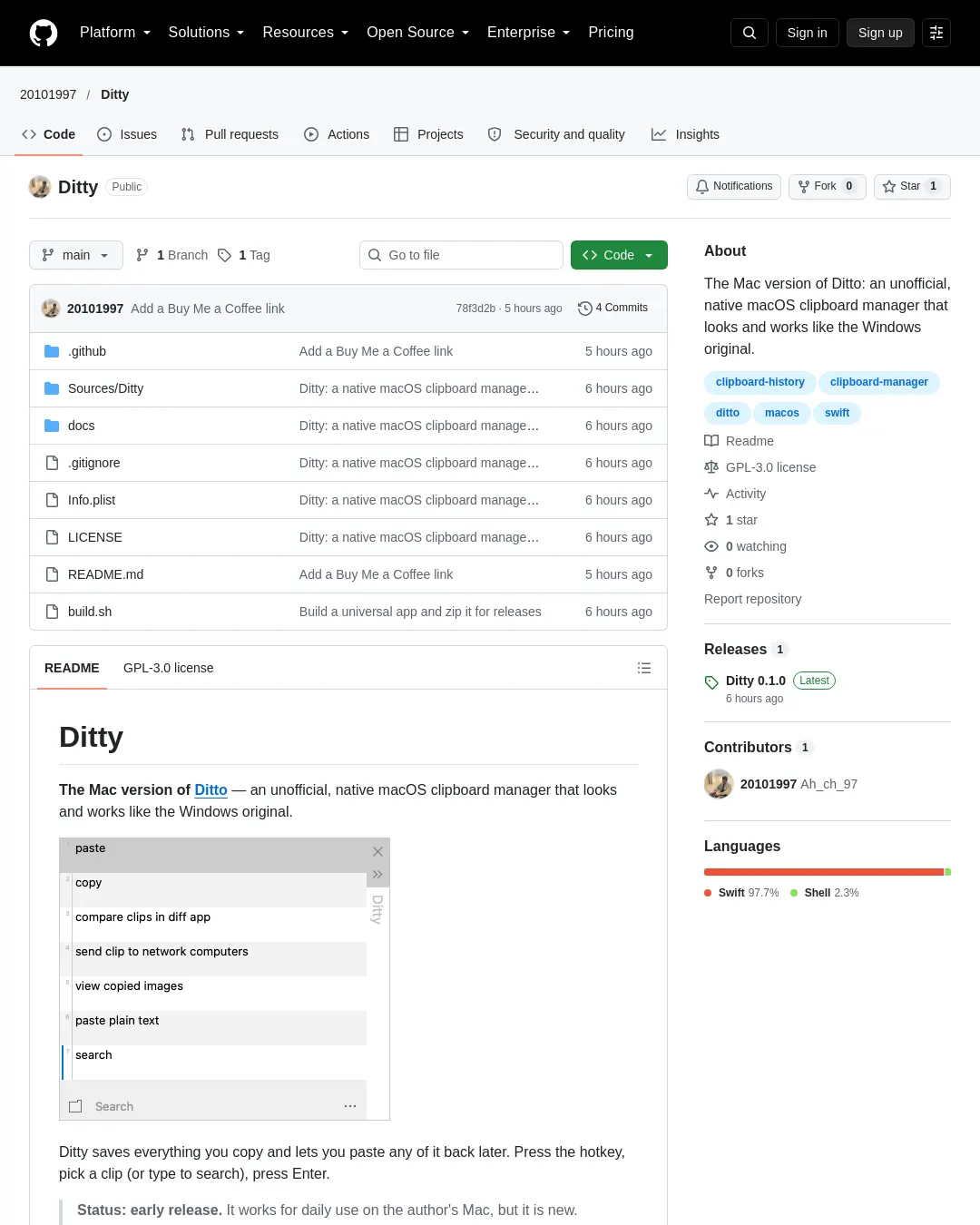980x1225 pixels.
Task: Open the 4 Commits history link
Action: [x=613, y=309]
